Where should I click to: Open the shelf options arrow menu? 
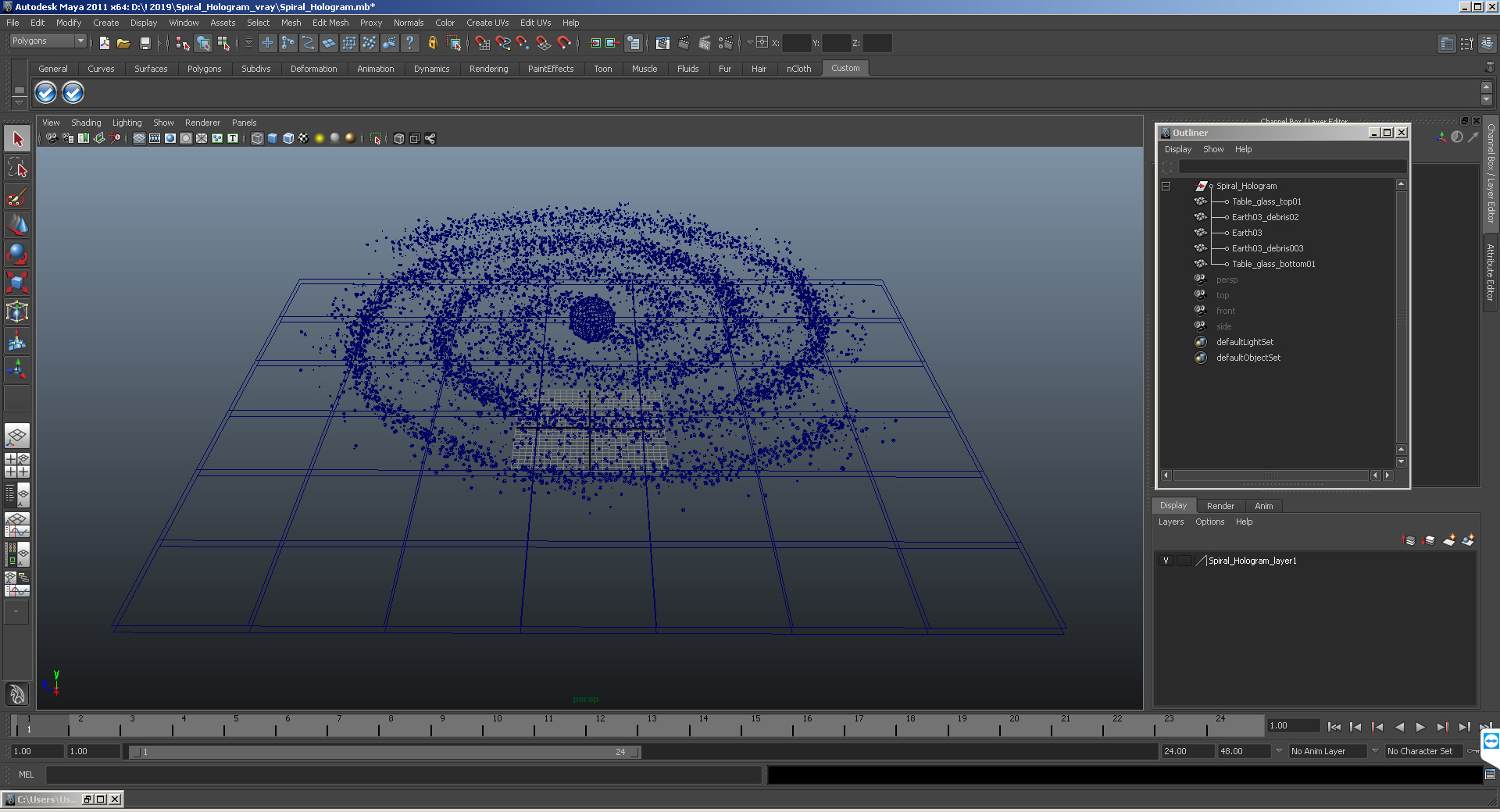[19, 102]
